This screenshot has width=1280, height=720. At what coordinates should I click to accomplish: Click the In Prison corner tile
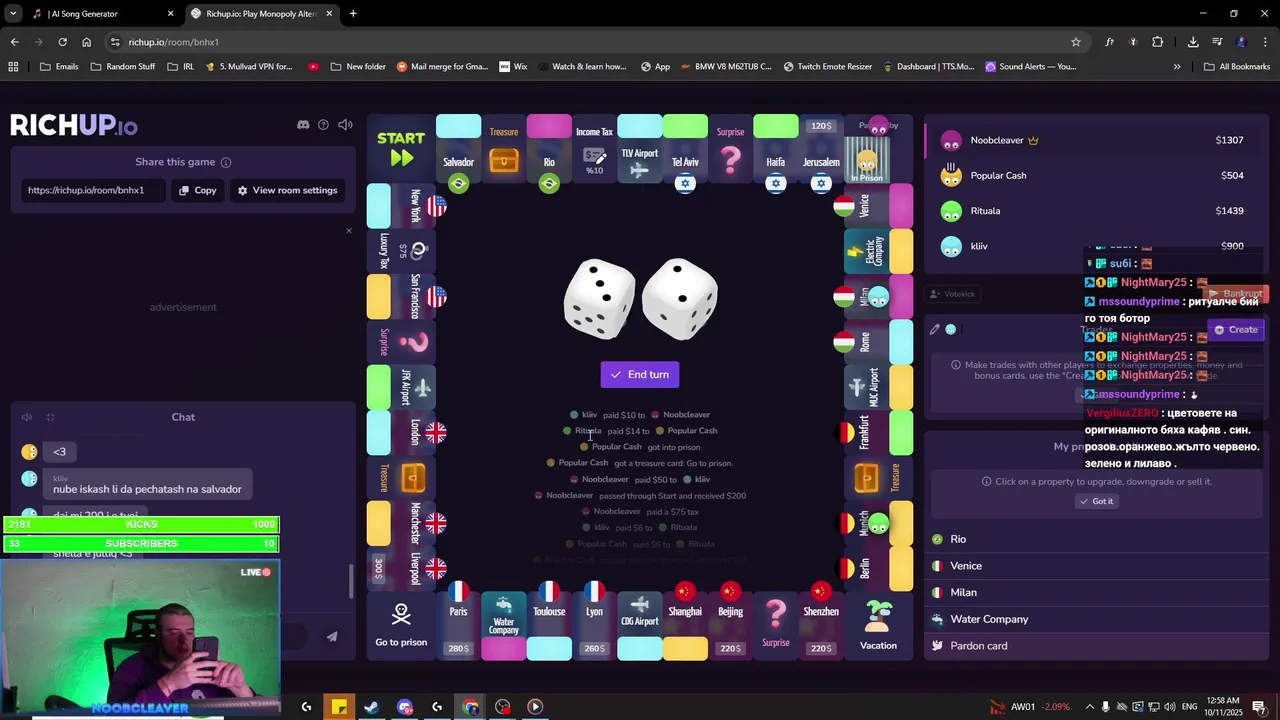point(878,148)
